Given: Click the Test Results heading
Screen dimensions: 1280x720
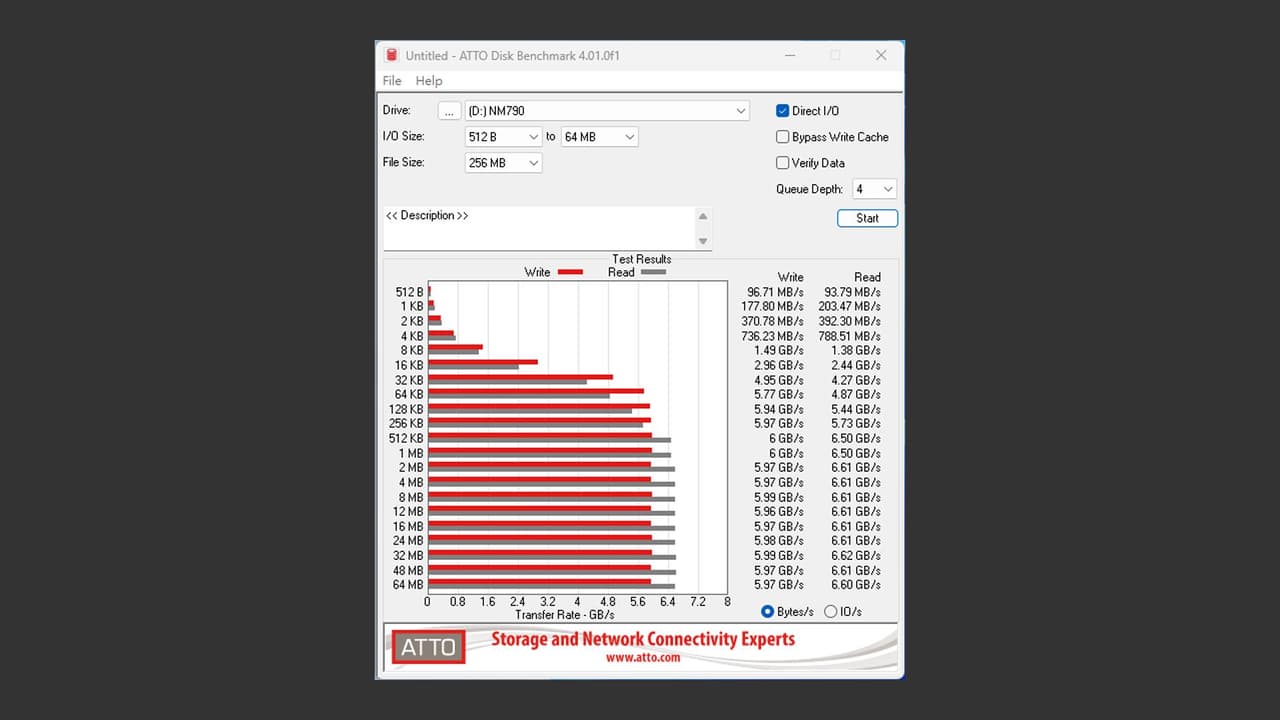Looking at the screenshot, I should pos(642,259).
